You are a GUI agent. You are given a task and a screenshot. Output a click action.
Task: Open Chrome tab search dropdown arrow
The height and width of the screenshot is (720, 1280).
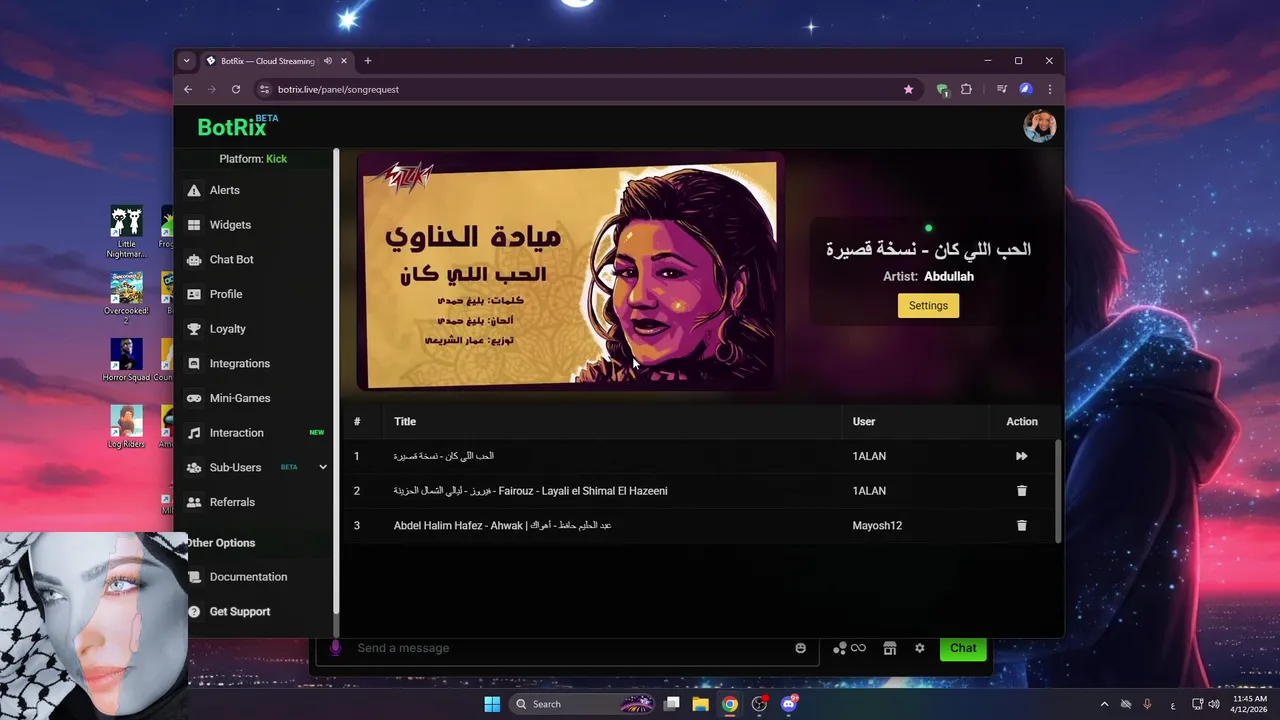pyautogui.click(x=186, y=61)
